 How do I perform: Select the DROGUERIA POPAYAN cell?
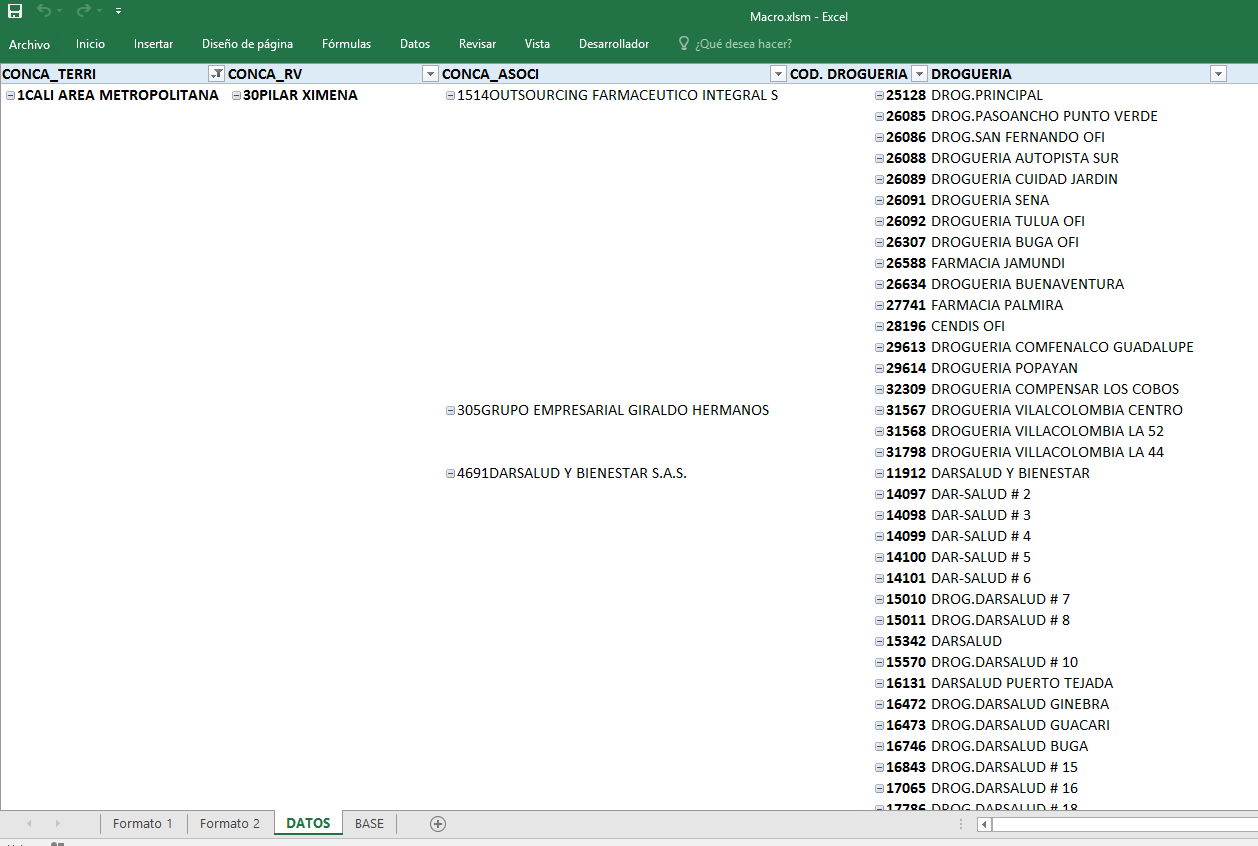tap(1004, 369)
